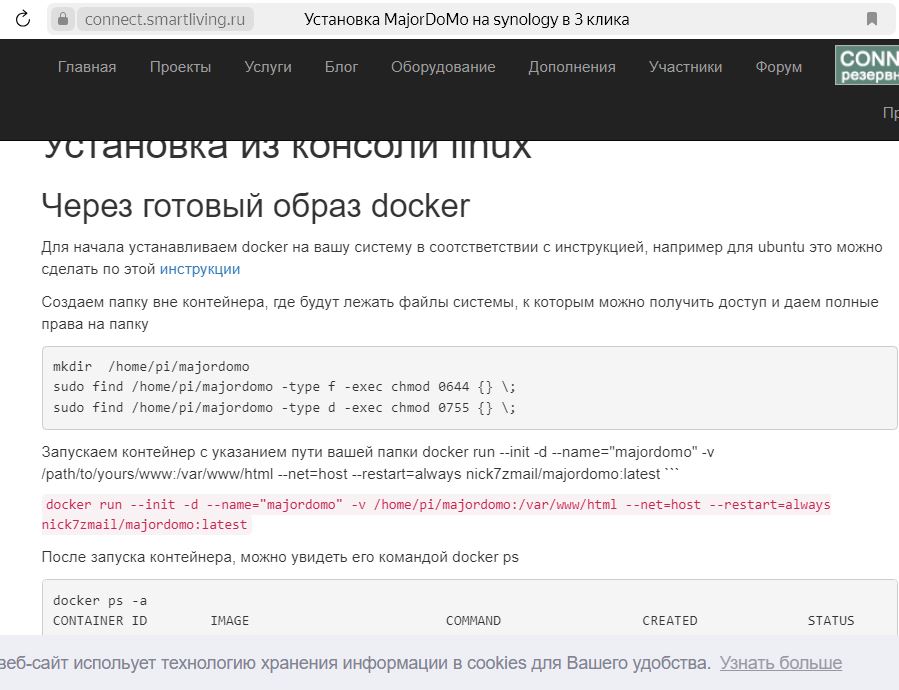Follow the инструкции link for ubuntu

click(200, 269)
